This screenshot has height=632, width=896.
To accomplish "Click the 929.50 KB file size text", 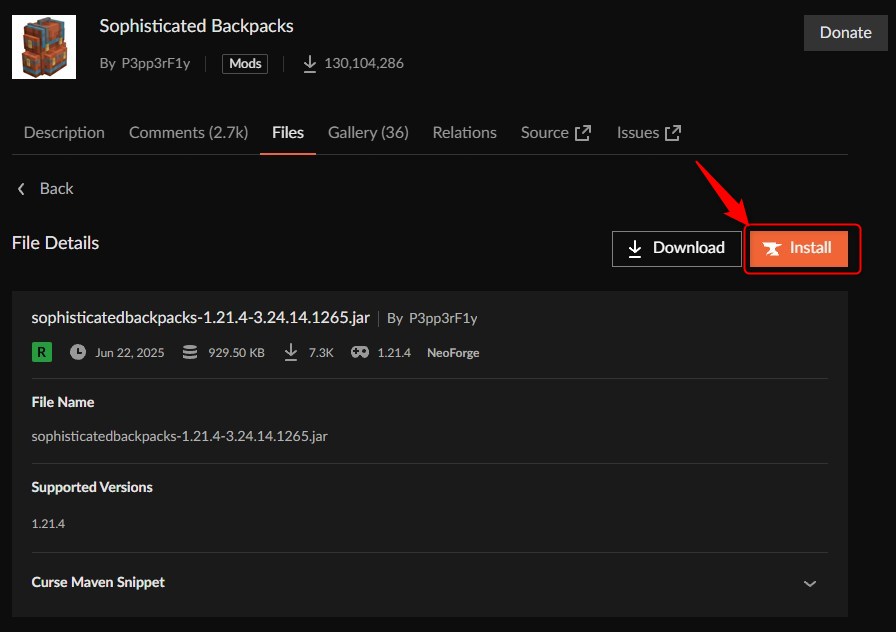I will (x=236, y=353).
